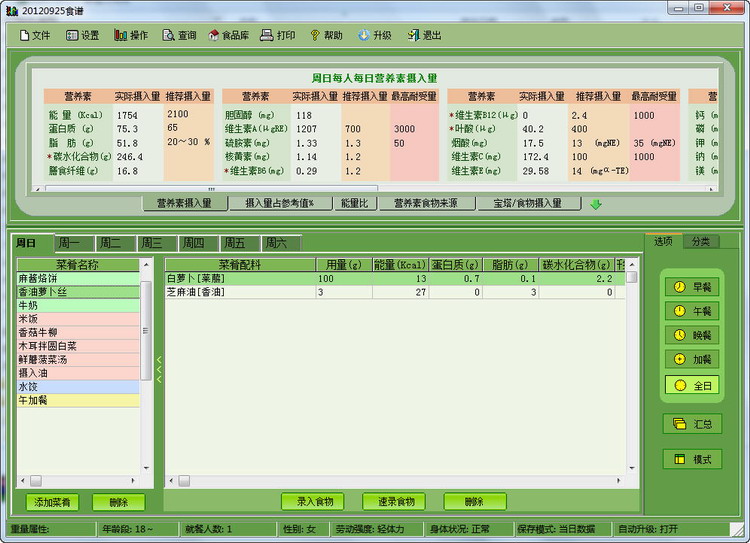Select the 早餐 breakfast meal option
750x543 pixels.
click(692, 287)
